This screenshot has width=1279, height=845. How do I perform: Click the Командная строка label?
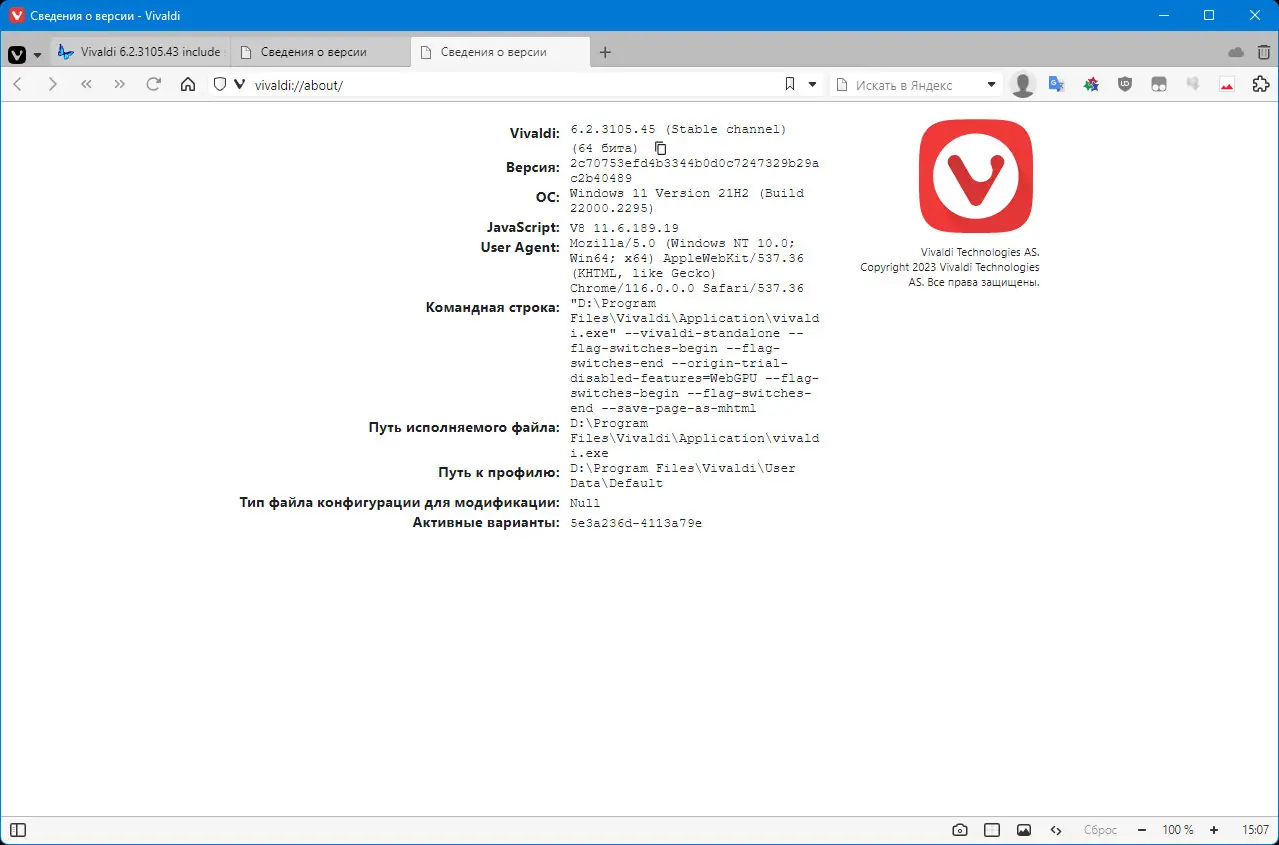[x=493, y=307]
